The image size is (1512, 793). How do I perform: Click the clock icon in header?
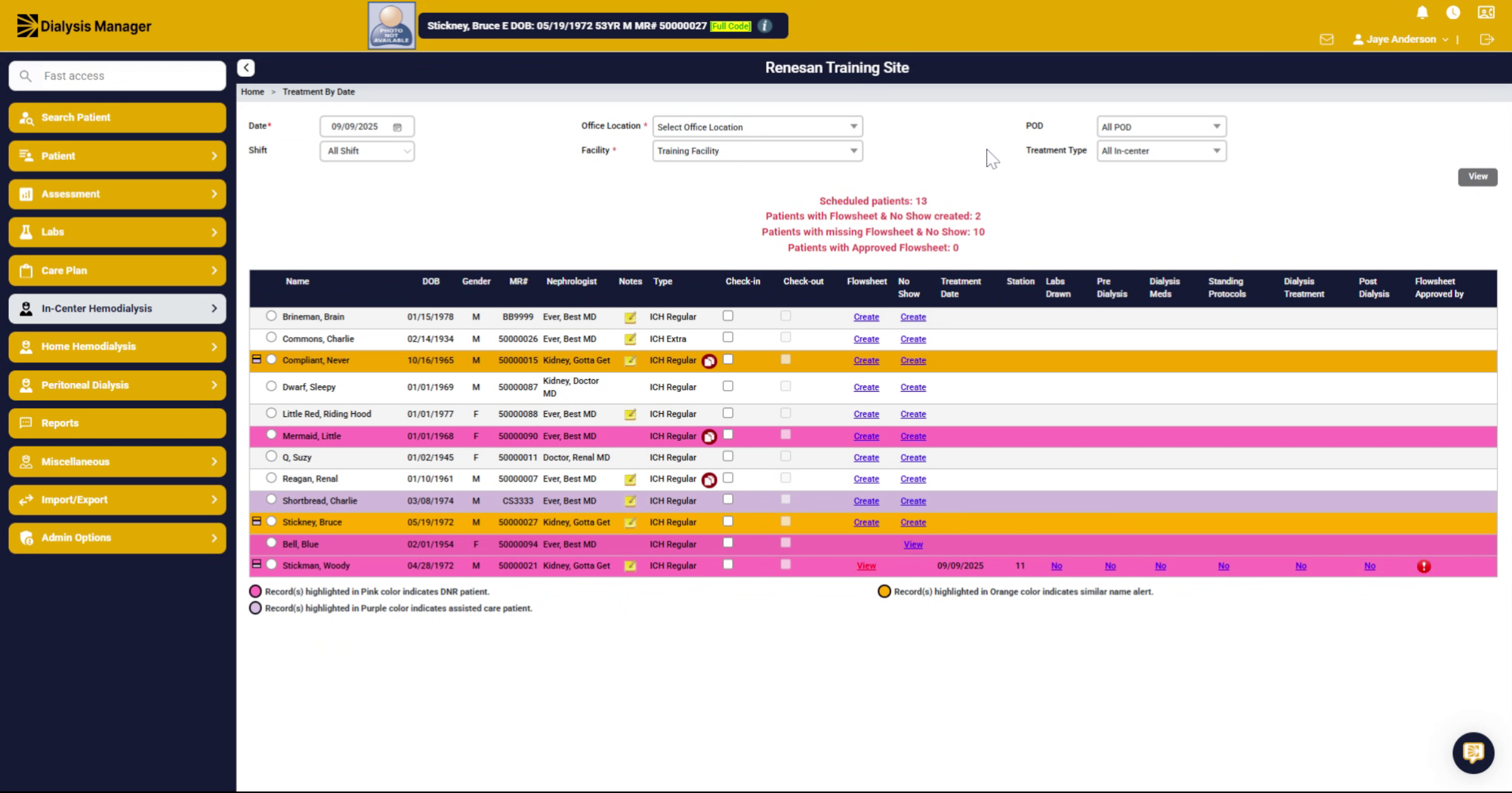click(x=1453, y=13)
